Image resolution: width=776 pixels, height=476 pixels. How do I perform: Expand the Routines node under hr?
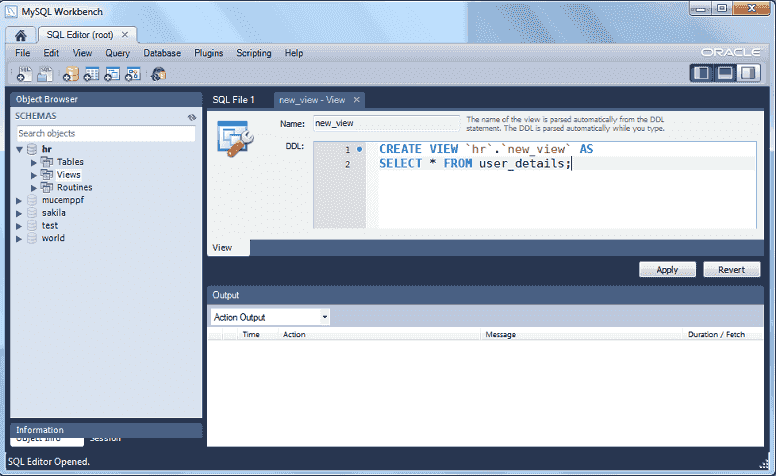coord(34,188)
